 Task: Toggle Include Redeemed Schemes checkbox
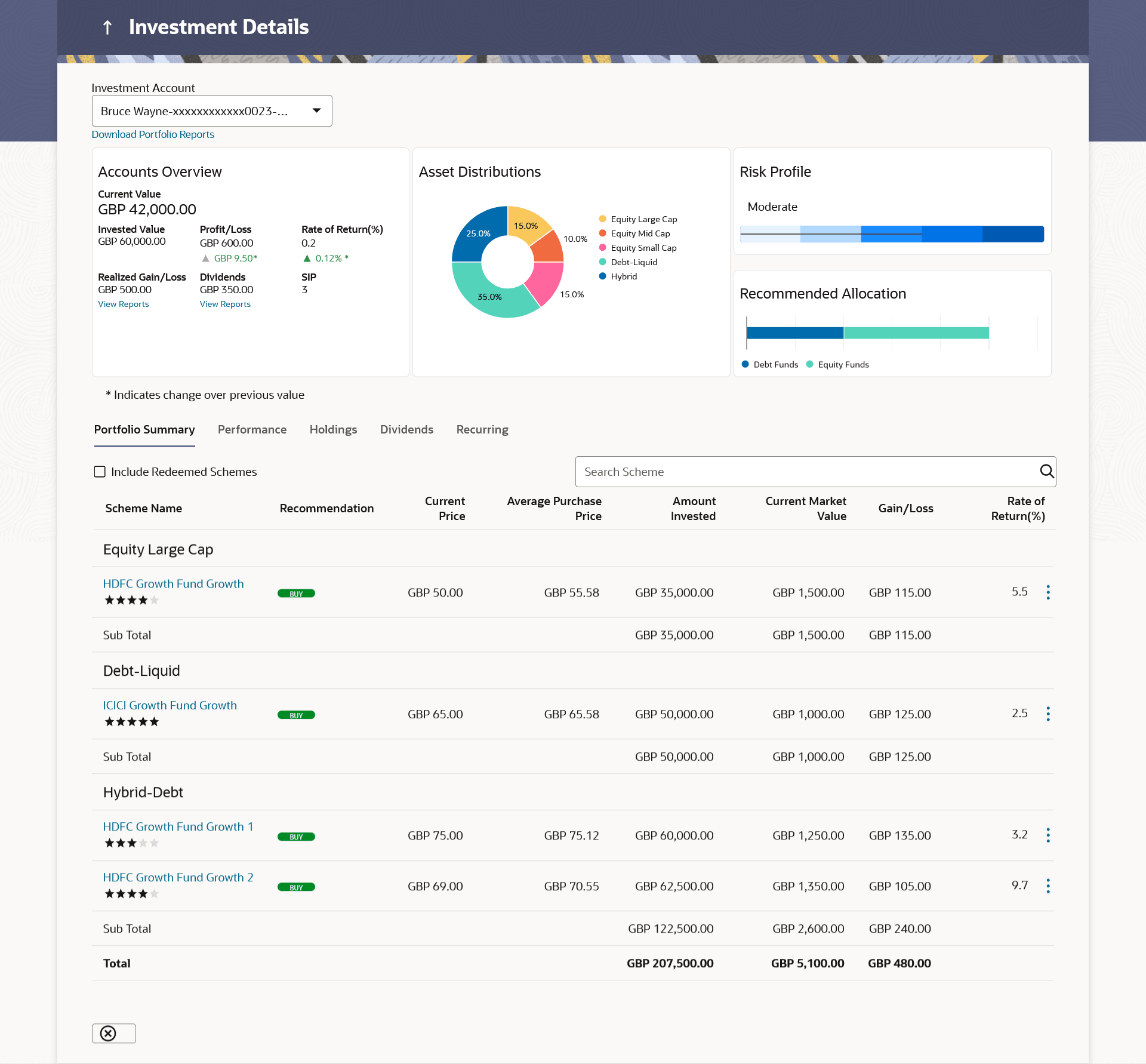click(100, 472)
